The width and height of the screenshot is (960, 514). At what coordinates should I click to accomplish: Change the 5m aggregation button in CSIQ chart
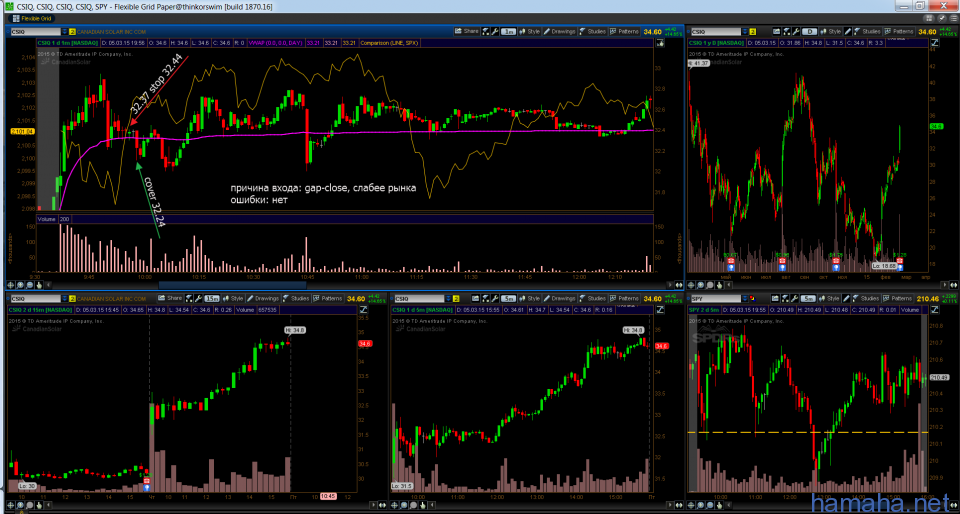pos(511,299)
